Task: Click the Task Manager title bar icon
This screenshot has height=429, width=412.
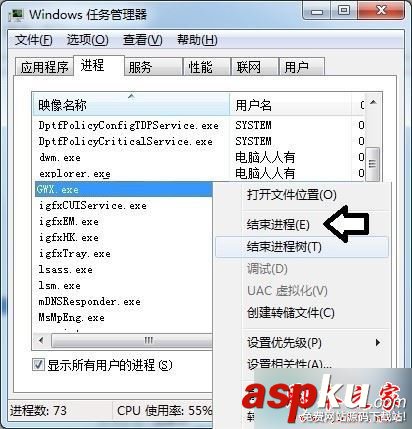Action: point(17,15)
